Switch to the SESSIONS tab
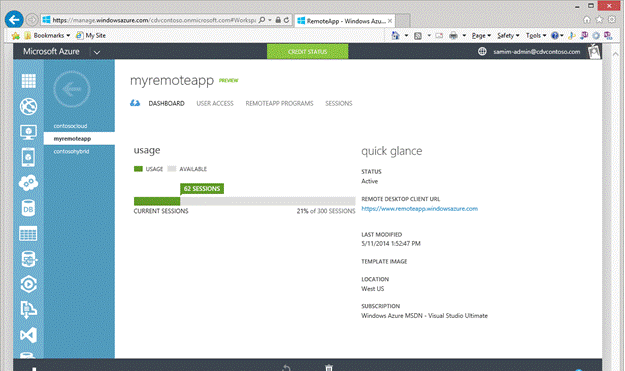Screen dimensions: 625x371 (339, 104)
